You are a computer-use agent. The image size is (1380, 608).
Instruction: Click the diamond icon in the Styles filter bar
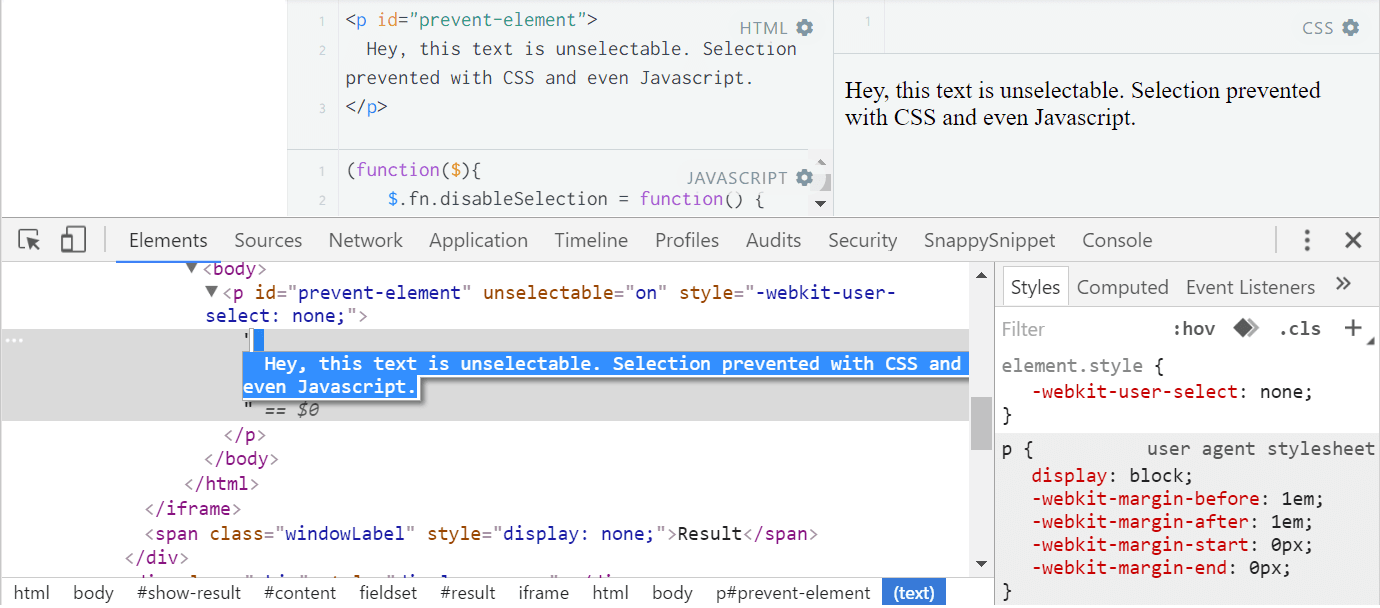1245,328
